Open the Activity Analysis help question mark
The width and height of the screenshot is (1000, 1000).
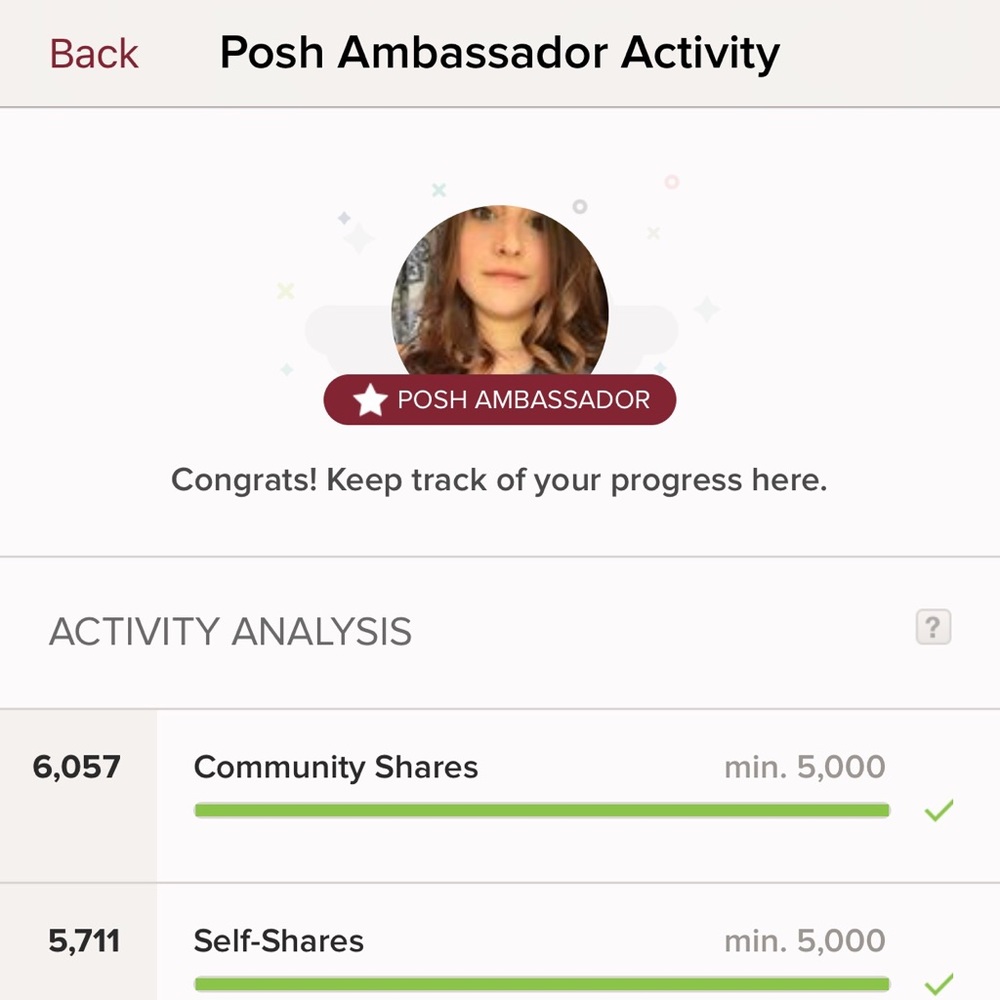pyautogui.click(x=933, y=627)
